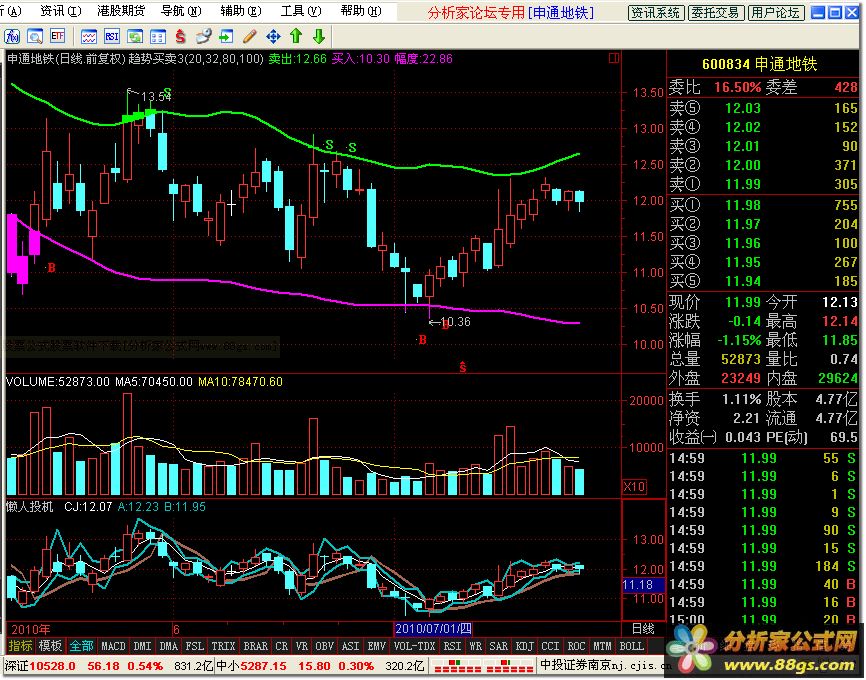Viewport: 866px width, 680px height.
Task: Click the wavy lines chart window icon
Action: click(89, 36)
